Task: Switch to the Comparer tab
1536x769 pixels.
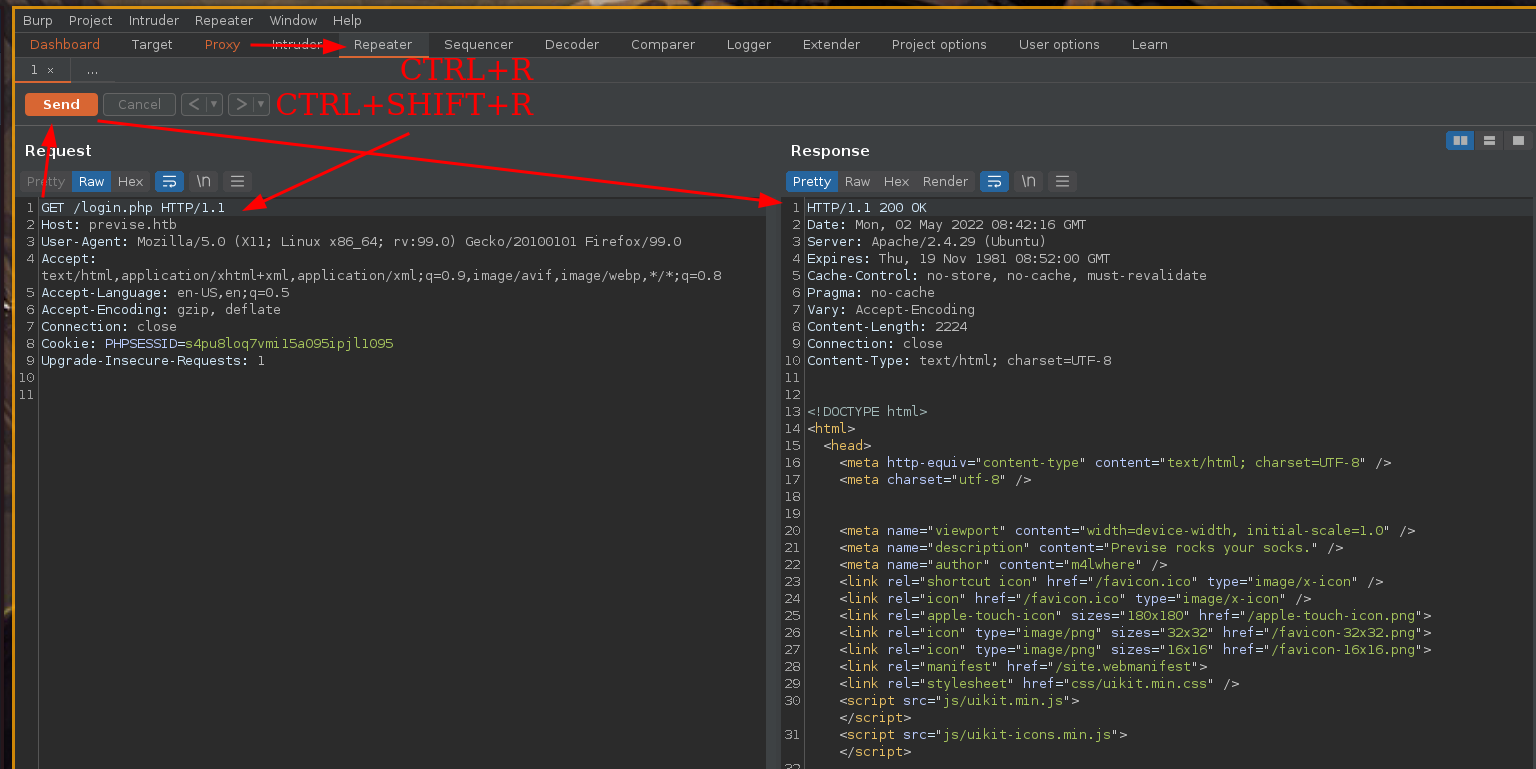Action: pyautogui.click(x=663, y=45)
